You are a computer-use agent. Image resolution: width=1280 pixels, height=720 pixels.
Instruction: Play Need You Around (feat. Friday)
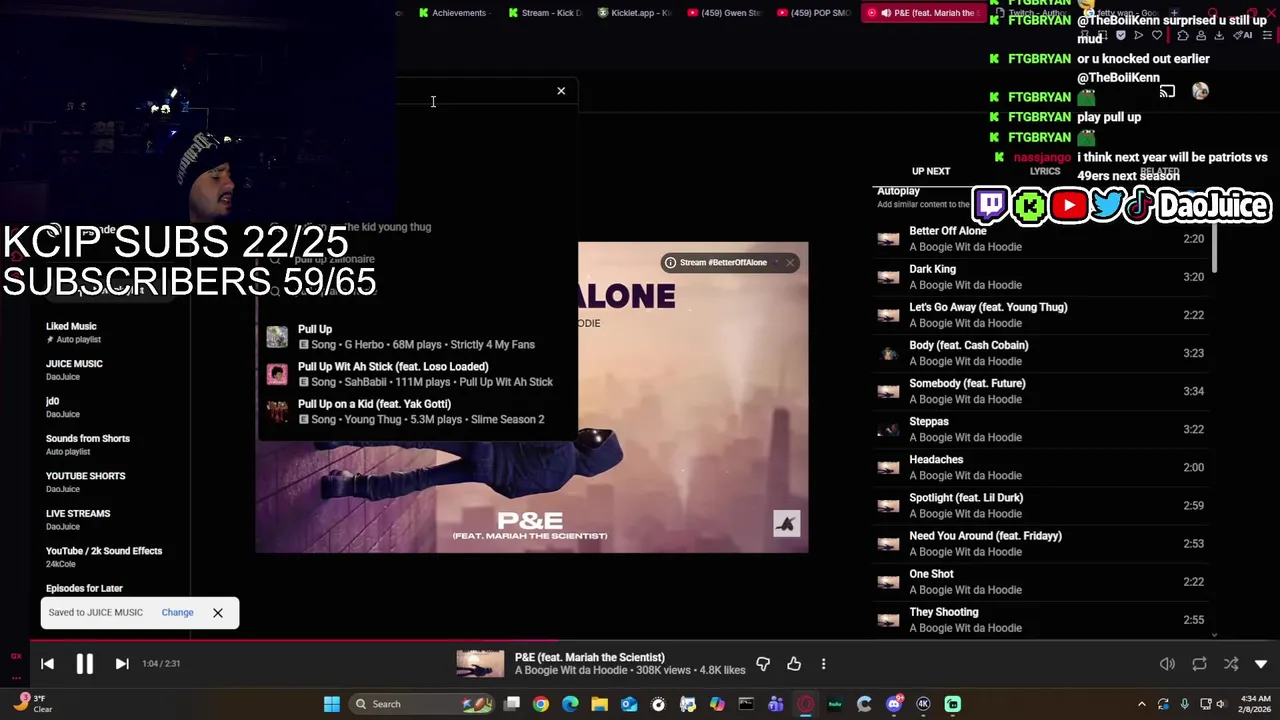[1041, 544]
